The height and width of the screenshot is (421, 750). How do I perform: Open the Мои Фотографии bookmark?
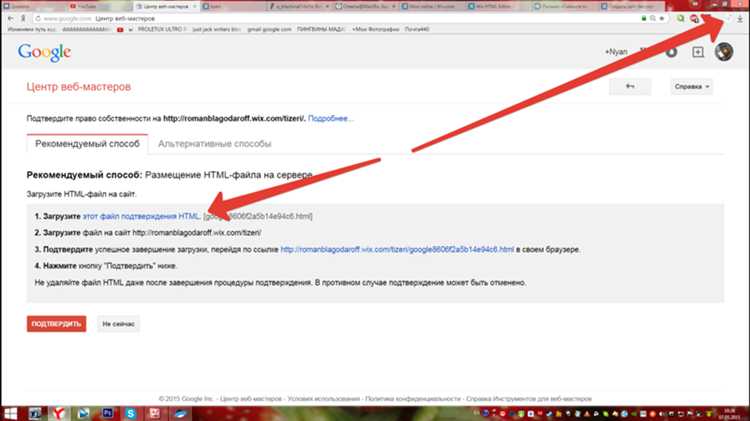point(375,29)
